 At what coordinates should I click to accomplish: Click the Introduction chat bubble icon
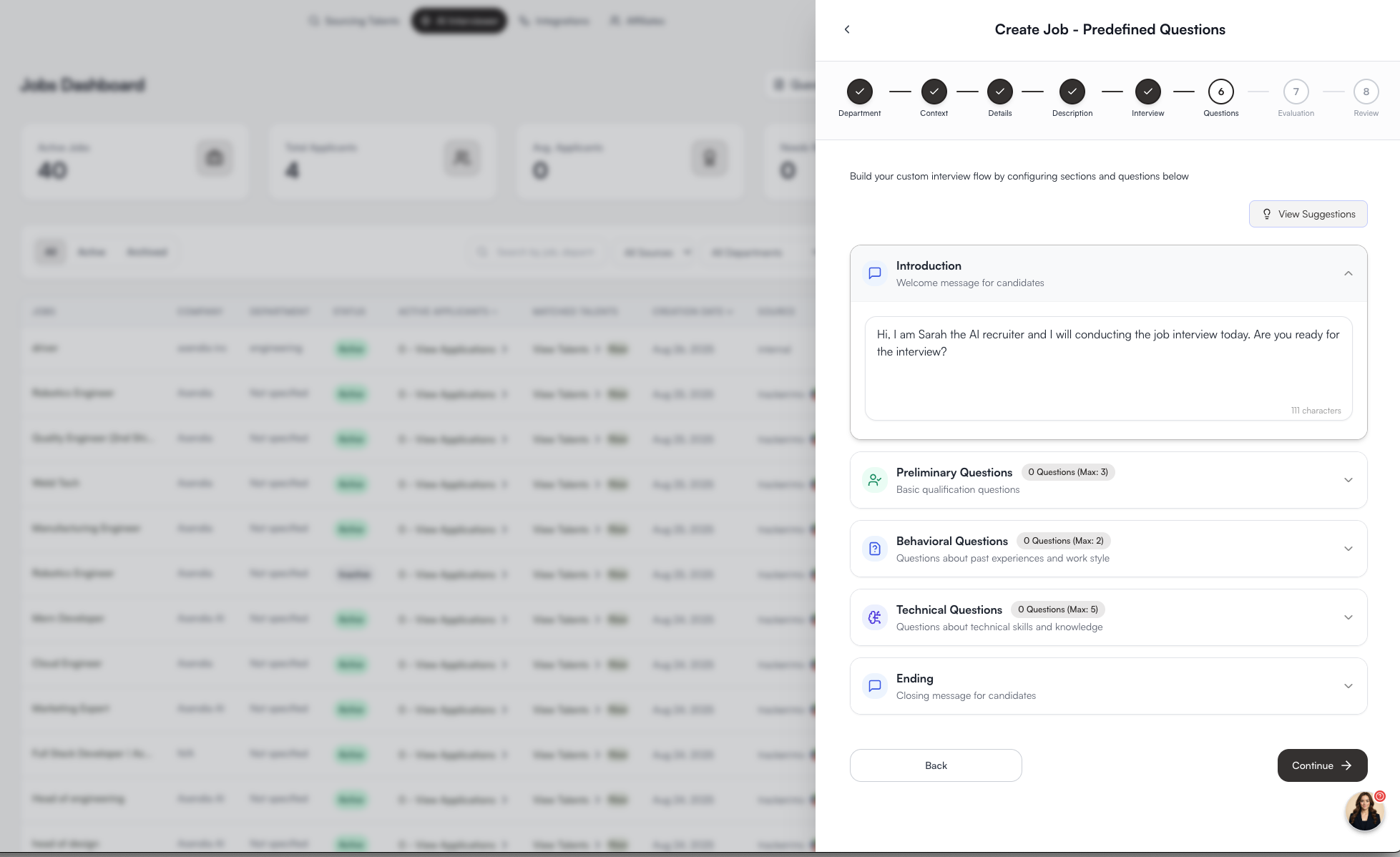pos(874,273)
